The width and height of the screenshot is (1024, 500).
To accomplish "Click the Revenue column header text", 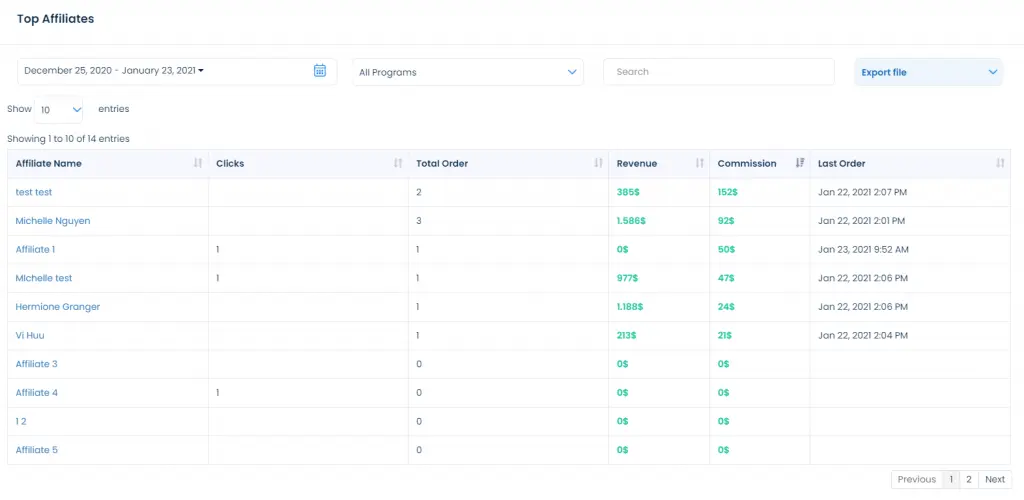I will (637, 164).
